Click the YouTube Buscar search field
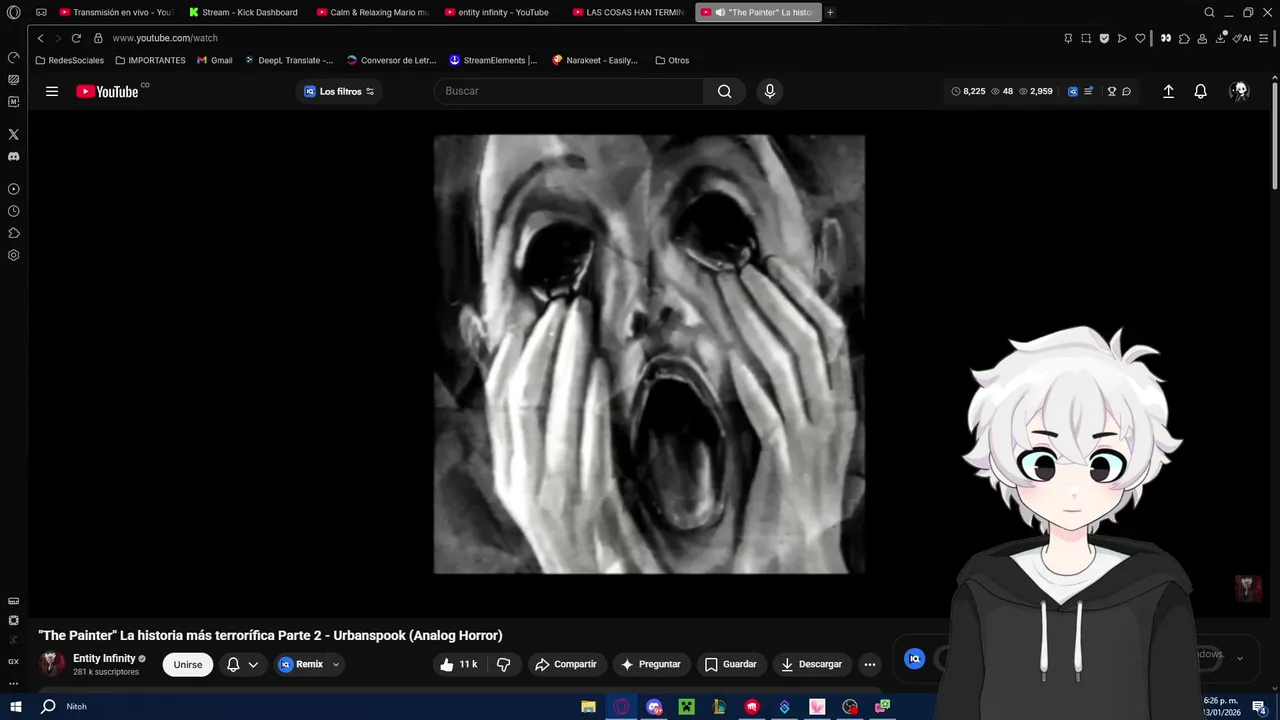The image size is (1280, 720). point(569,91)
